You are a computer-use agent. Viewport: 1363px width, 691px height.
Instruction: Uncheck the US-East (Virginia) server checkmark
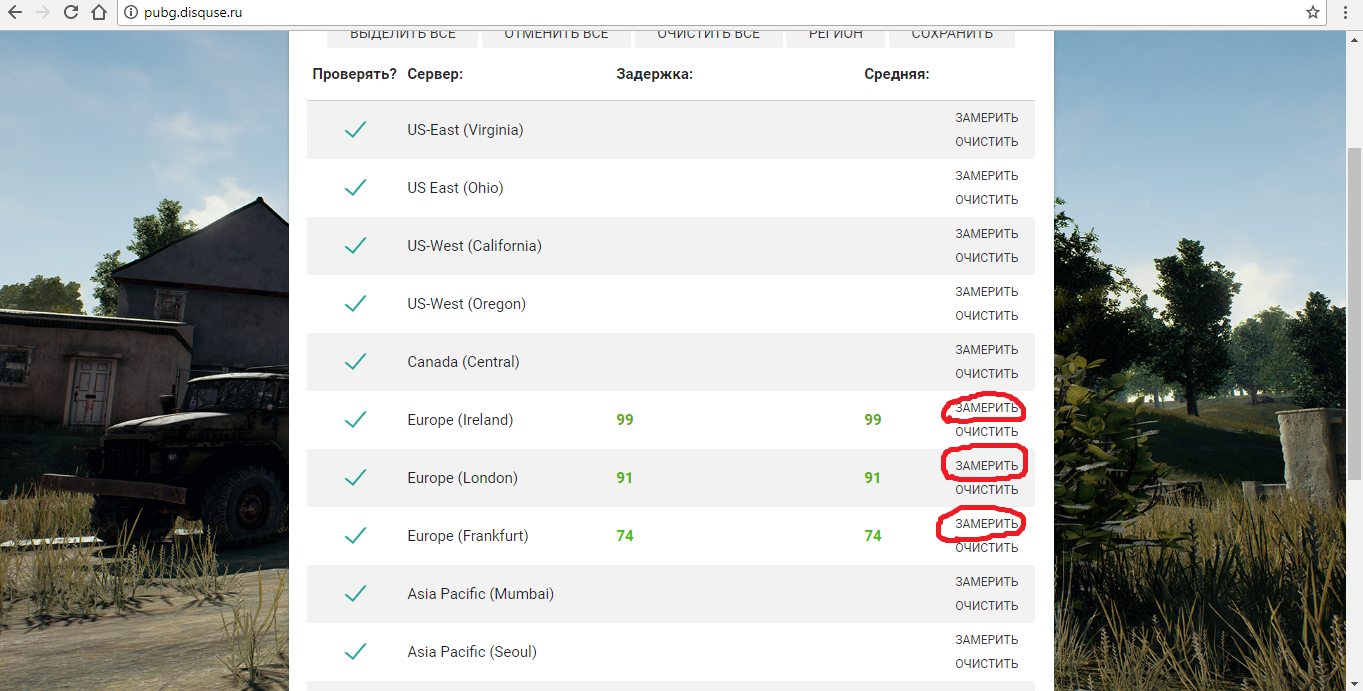pos(355,130)
